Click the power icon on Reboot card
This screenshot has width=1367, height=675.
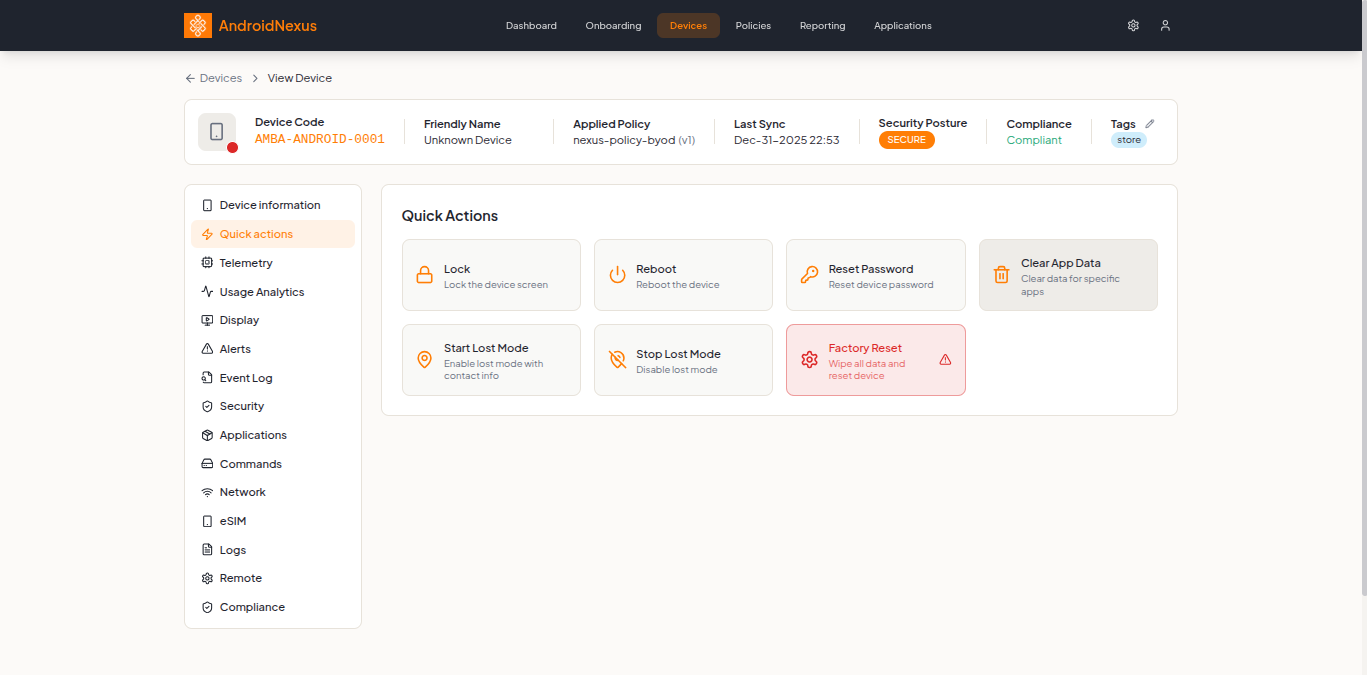[x=617, y=275]
